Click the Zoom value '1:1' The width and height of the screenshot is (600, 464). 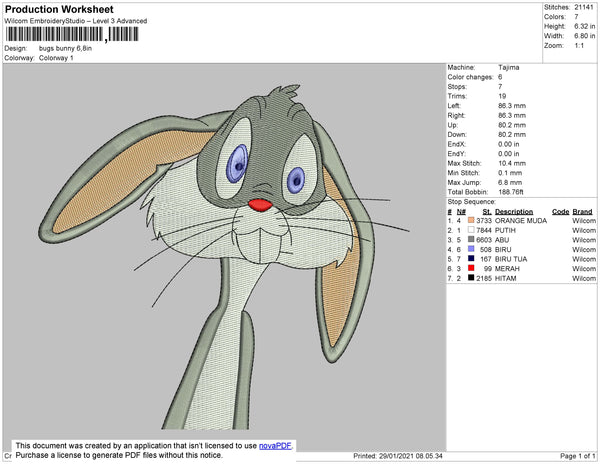coord(579,46)
